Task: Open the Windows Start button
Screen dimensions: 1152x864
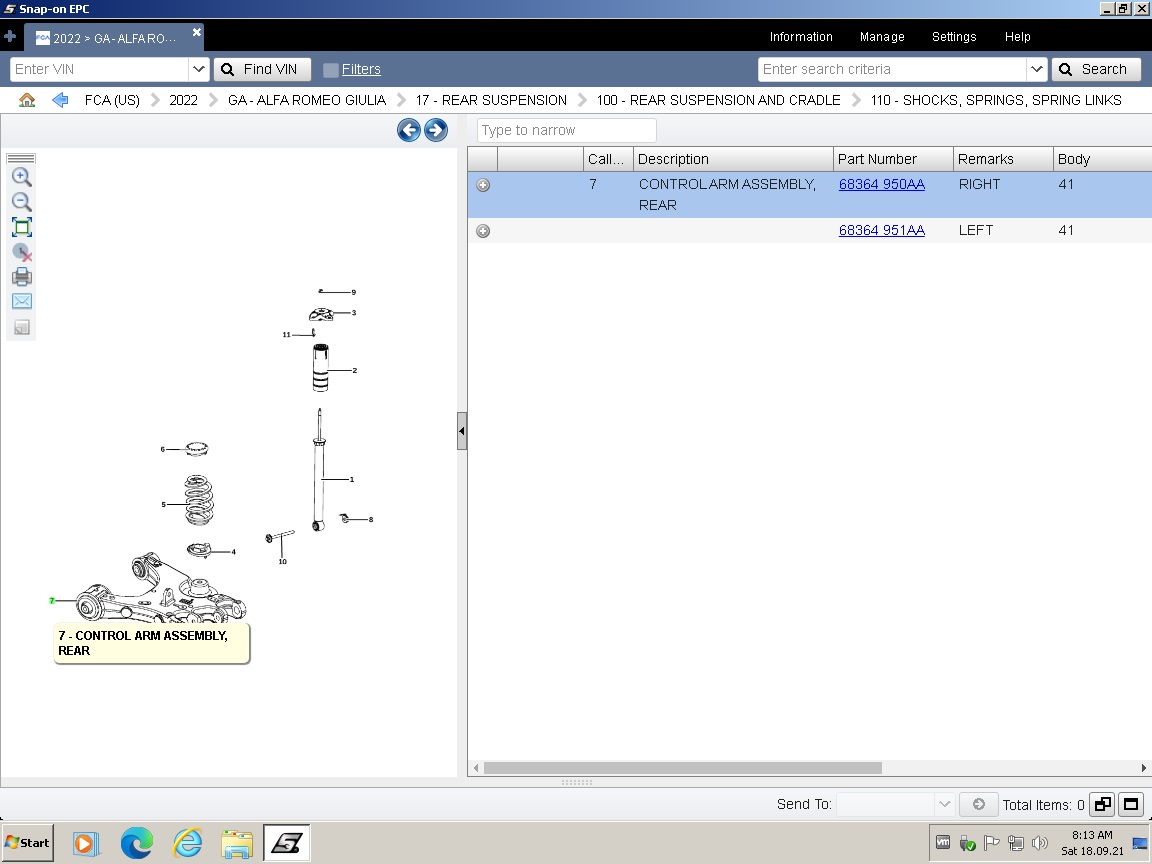Action: coord(28,843)
